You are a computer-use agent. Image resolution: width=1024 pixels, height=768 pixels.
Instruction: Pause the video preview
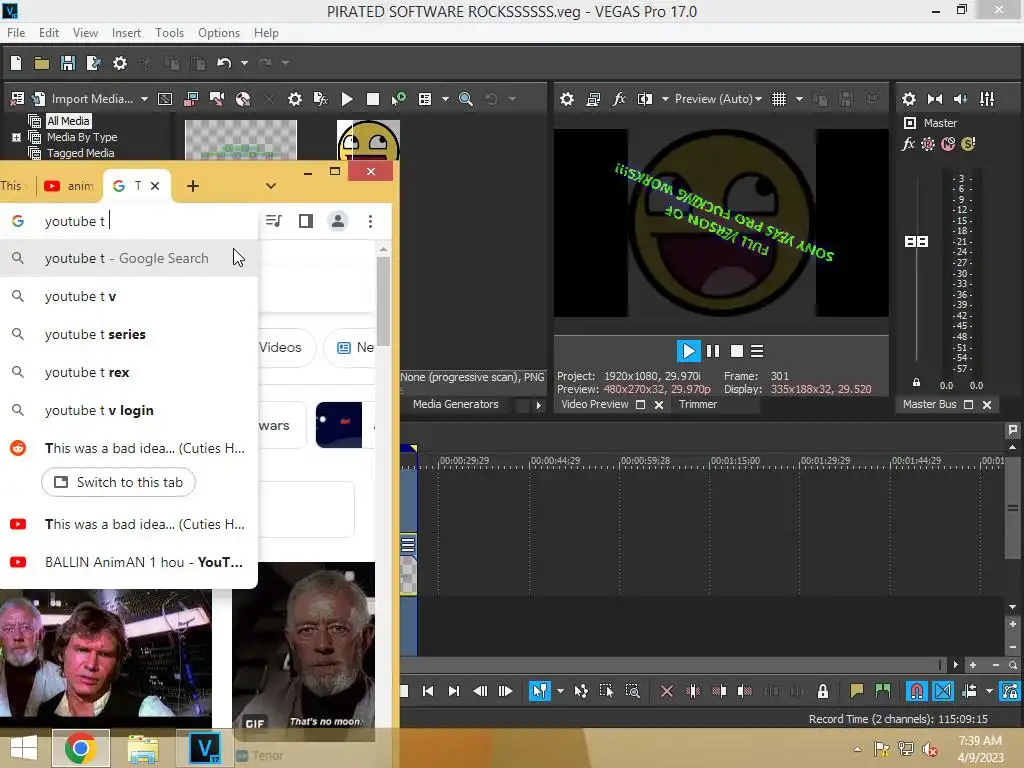click(x=713, y=351)
